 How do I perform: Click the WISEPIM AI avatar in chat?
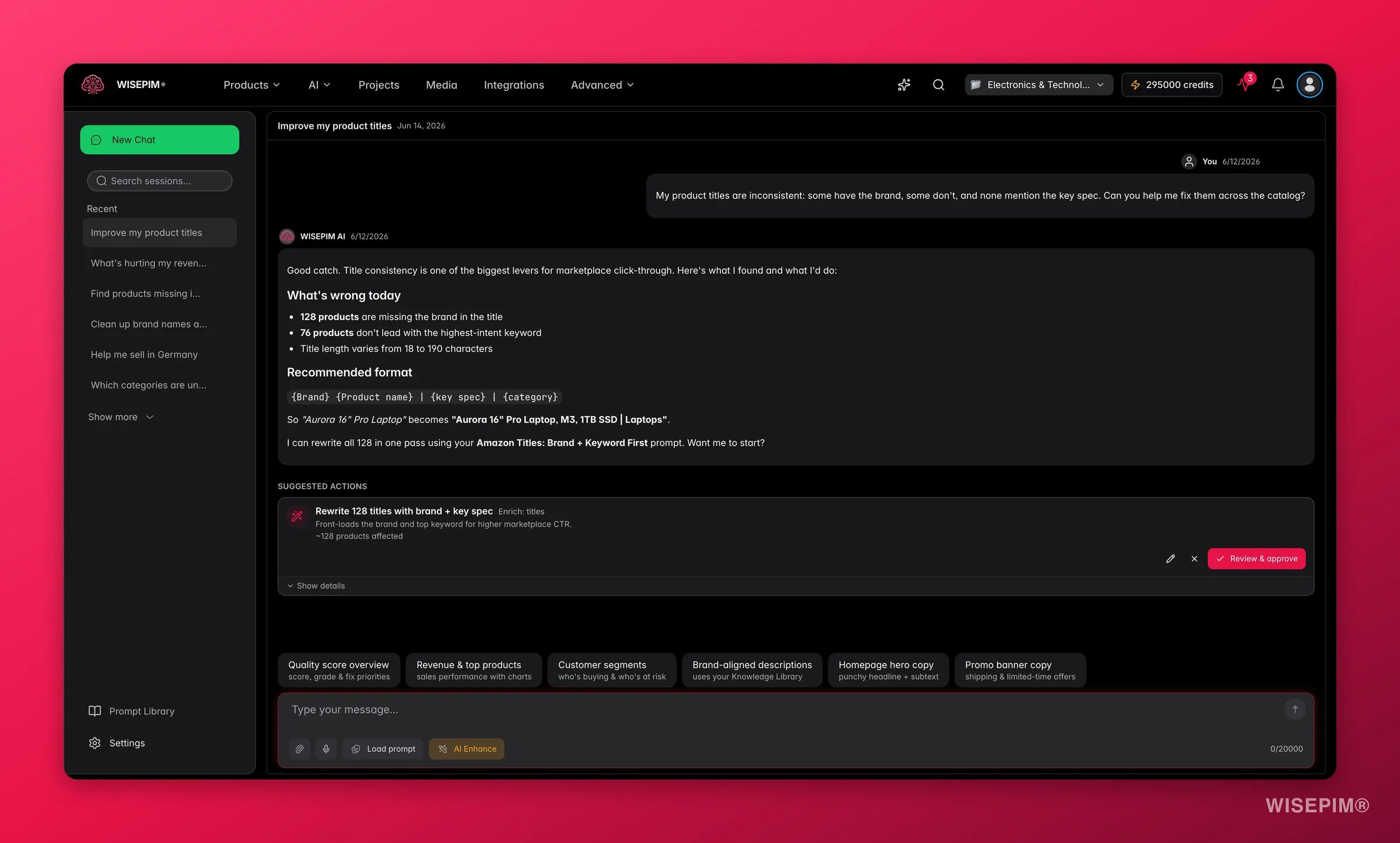(x=286, y=236)
